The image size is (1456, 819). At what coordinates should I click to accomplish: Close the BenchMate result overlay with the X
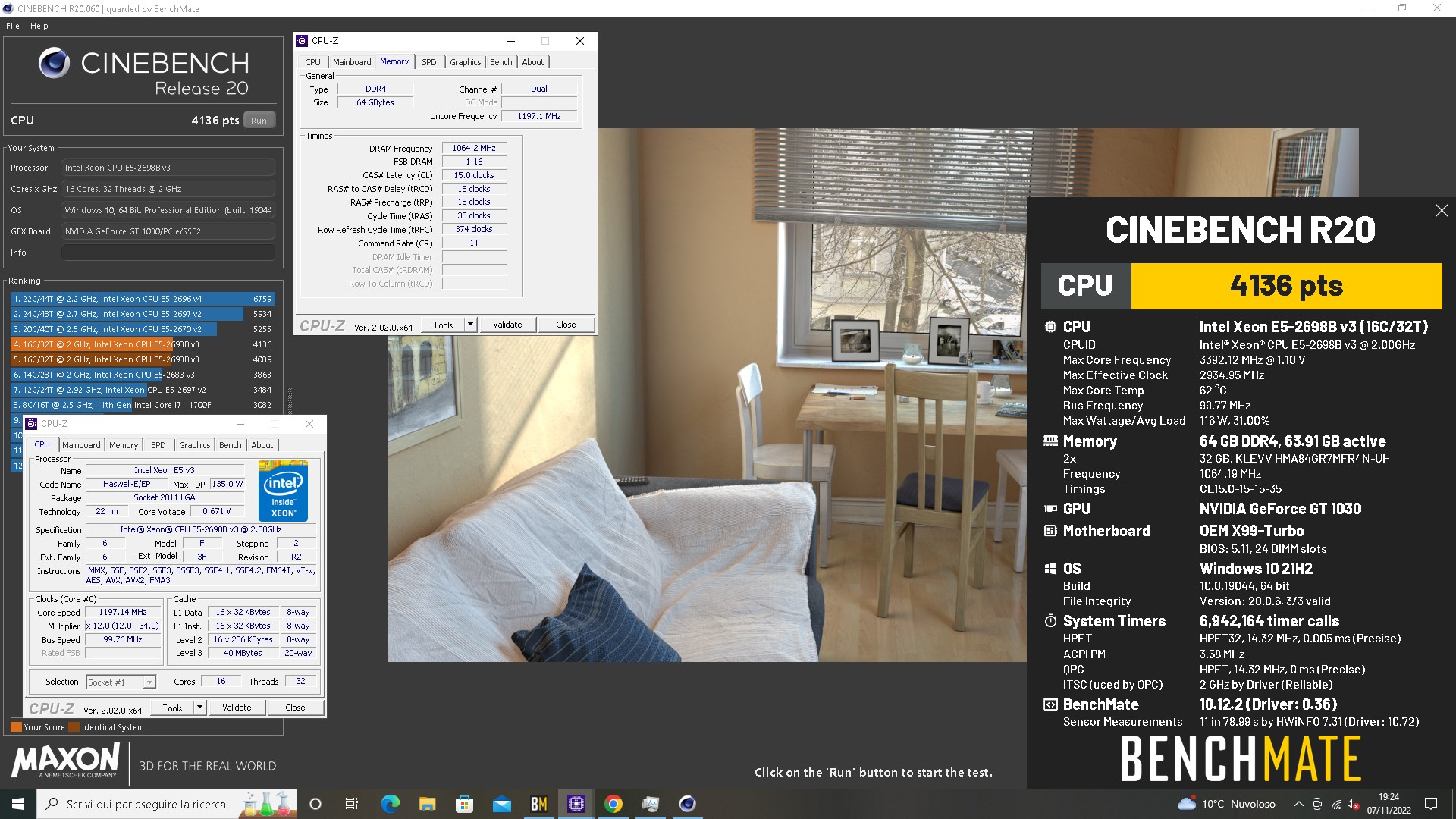[x=1442, y=211]
